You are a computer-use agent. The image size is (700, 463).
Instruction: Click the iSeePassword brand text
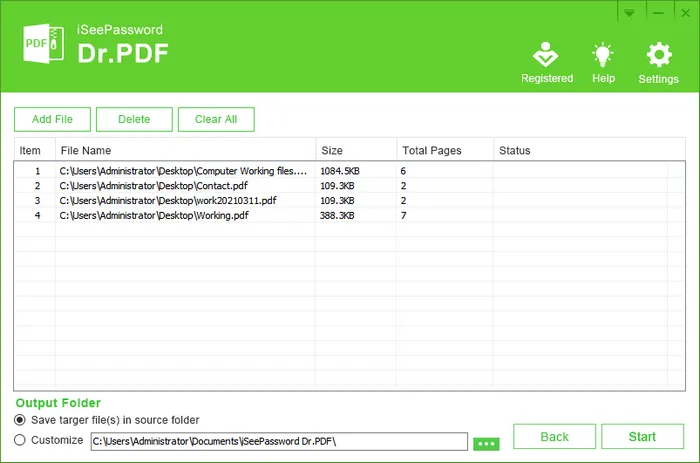(x=120, y=29)
